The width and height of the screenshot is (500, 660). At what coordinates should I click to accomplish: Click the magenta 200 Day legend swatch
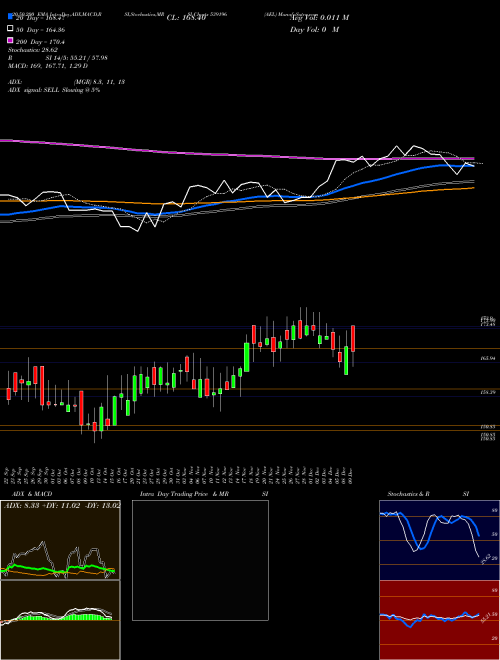tap(10, 40)
